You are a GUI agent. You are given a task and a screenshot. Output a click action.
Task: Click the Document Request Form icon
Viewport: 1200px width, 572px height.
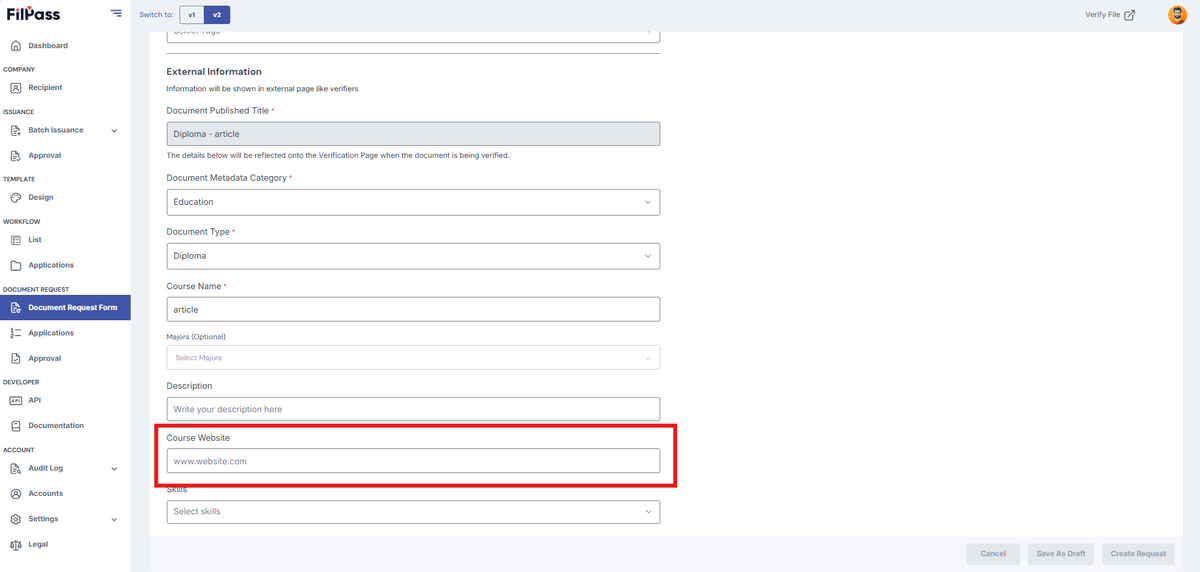(x=16, y=308)
